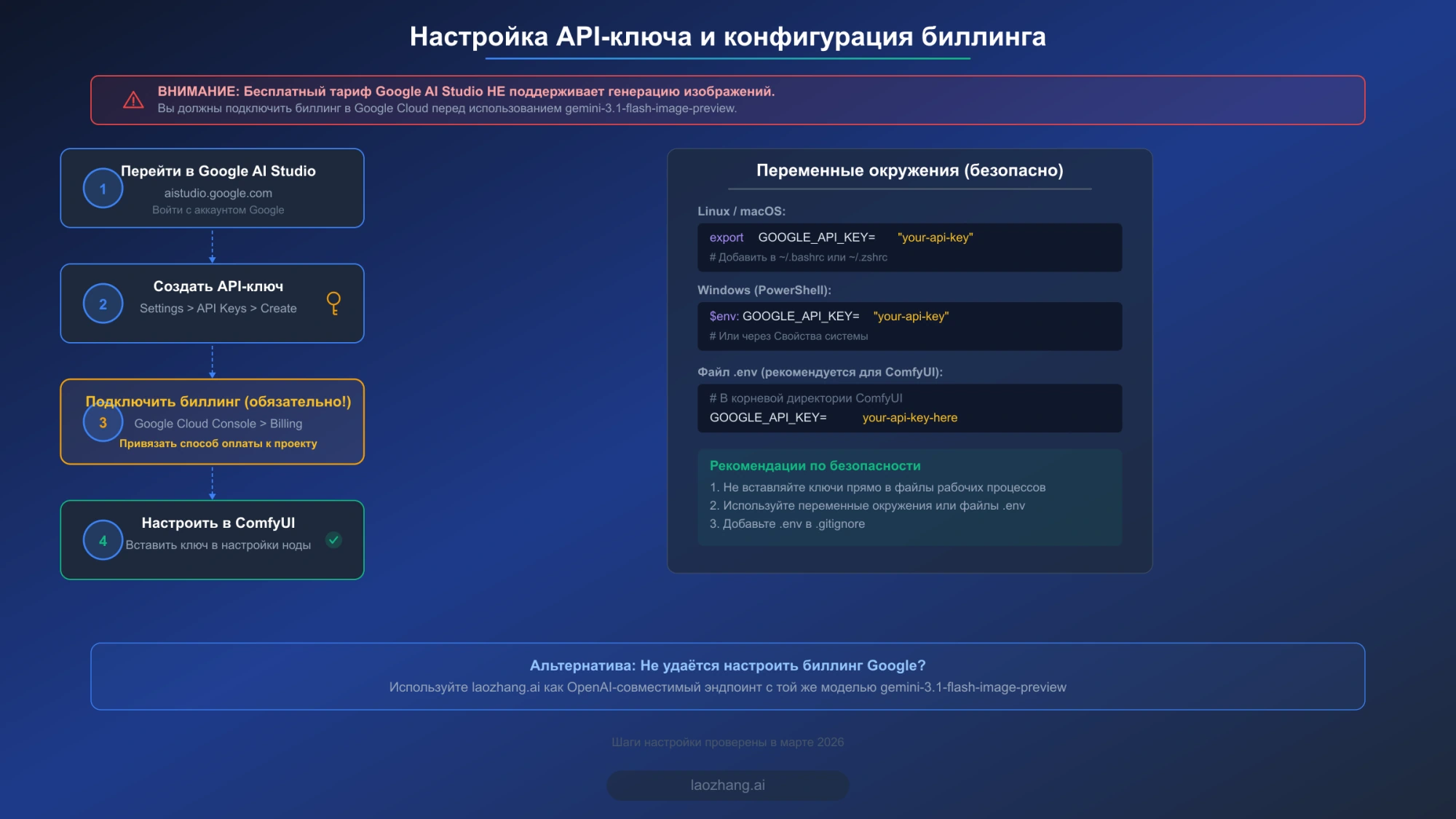
Task: Click comment # Добавить в ~/.bashrc или ~/.zshrc
Action: (799, 257)
